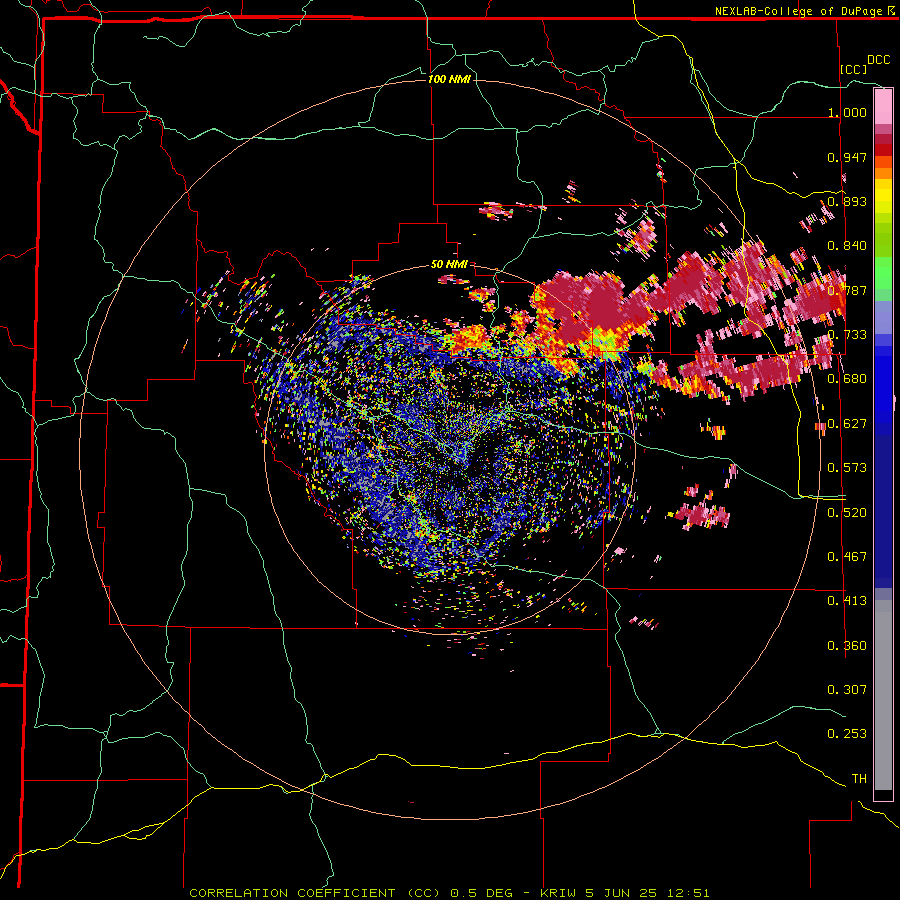Viewport: 900px width, 900px height.
Task: Click the 0.840 scale value
Action: click(x=847, y=245)
